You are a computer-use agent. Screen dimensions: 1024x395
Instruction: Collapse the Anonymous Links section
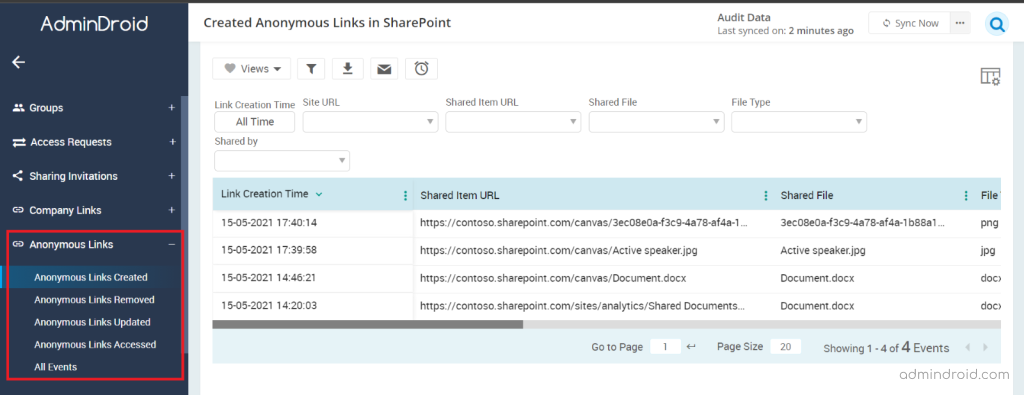[x=172, y=244]
